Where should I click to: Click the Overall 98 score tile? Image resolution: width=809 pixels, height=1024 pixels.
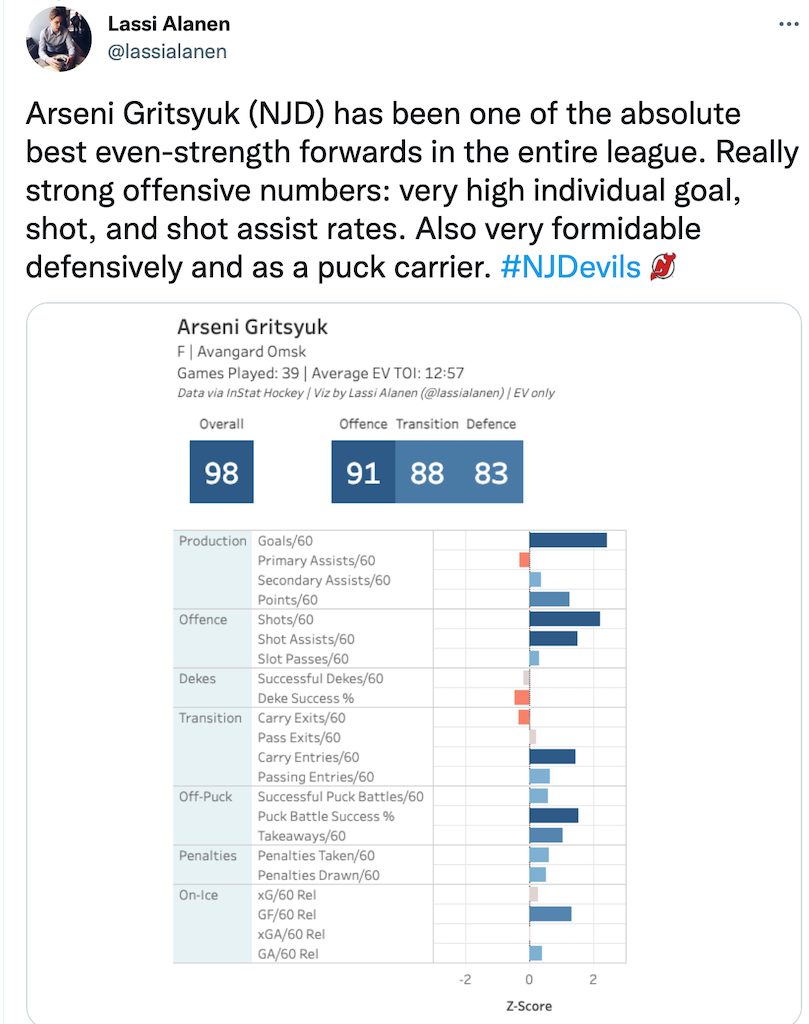click(221, 472)
